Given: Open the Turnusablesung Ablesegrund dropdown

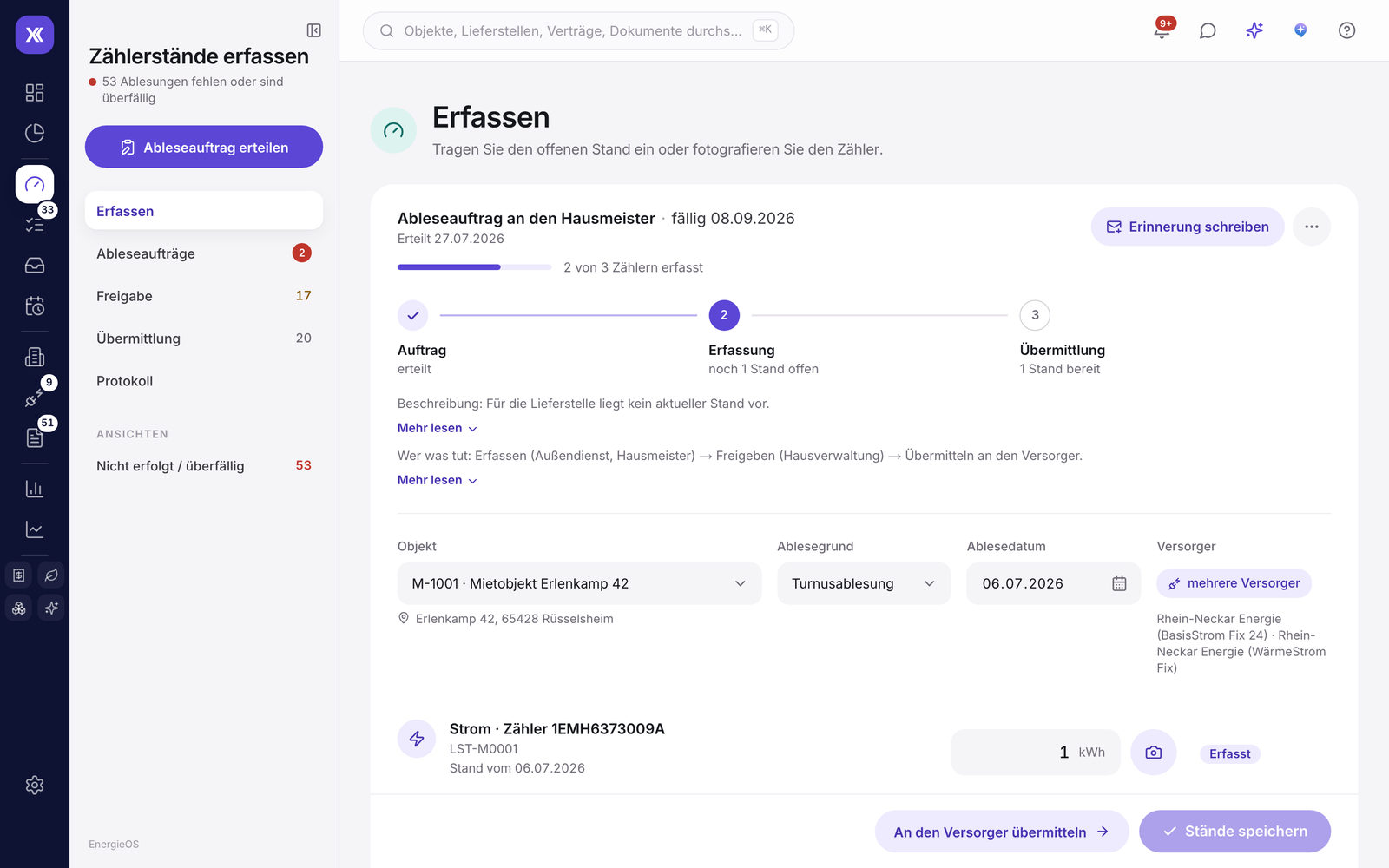Looking at the screenshot, I should [864, 583].
